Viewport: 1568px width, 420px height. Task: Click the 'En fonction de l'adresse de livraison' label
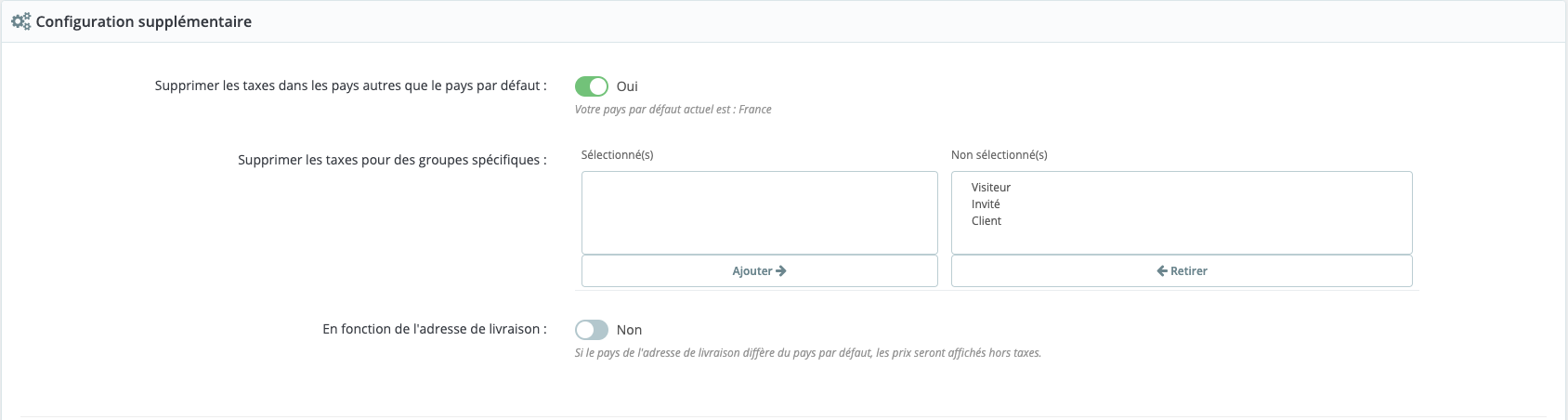point(434,329)
